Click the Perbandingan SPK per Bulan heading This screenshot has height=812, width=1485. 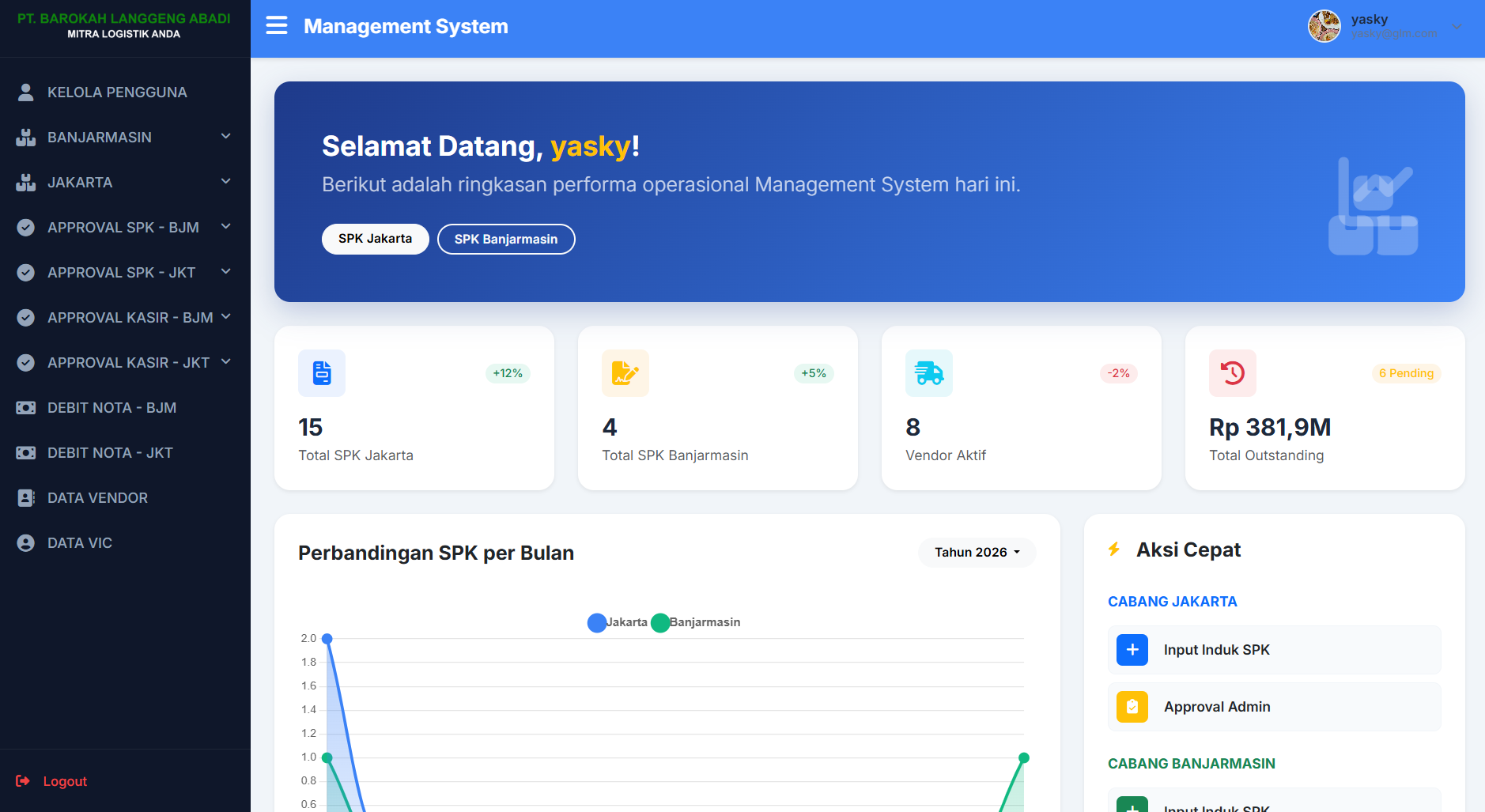click(x=436, y=553)
